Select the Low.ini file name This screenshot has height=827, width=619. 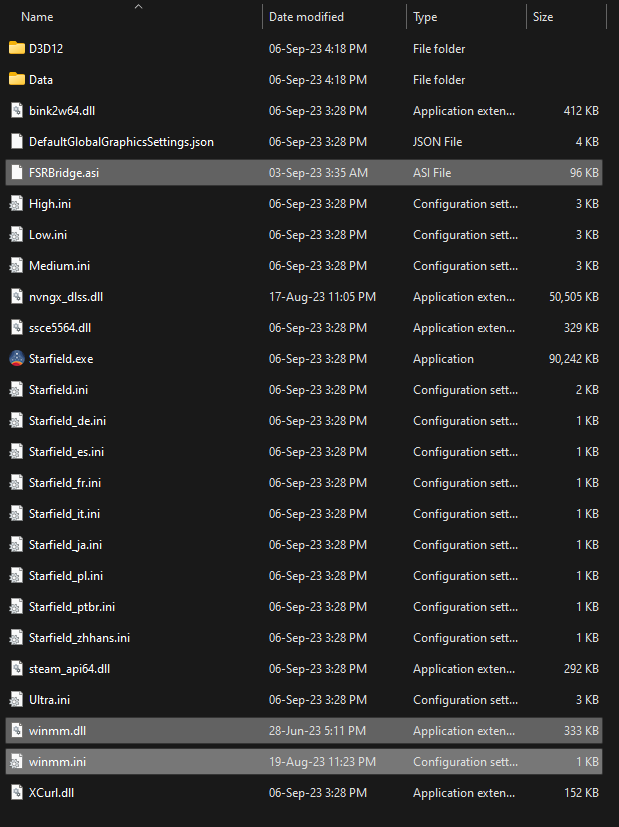pos(48,235)
